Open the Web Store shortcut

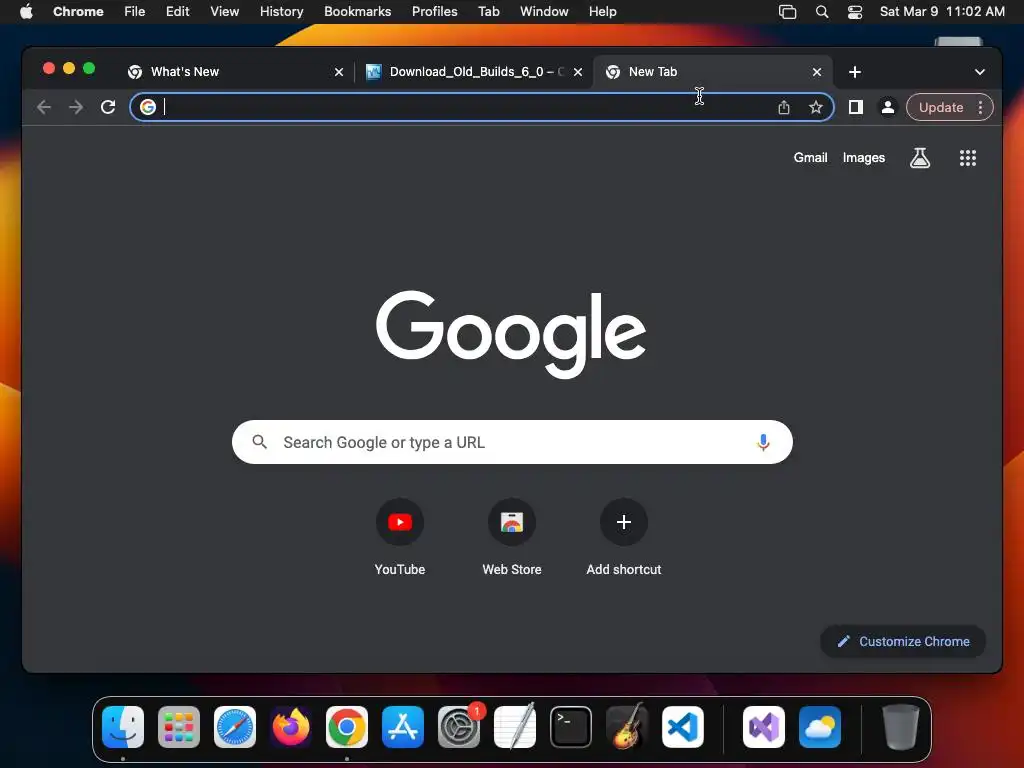click(512, 537)
